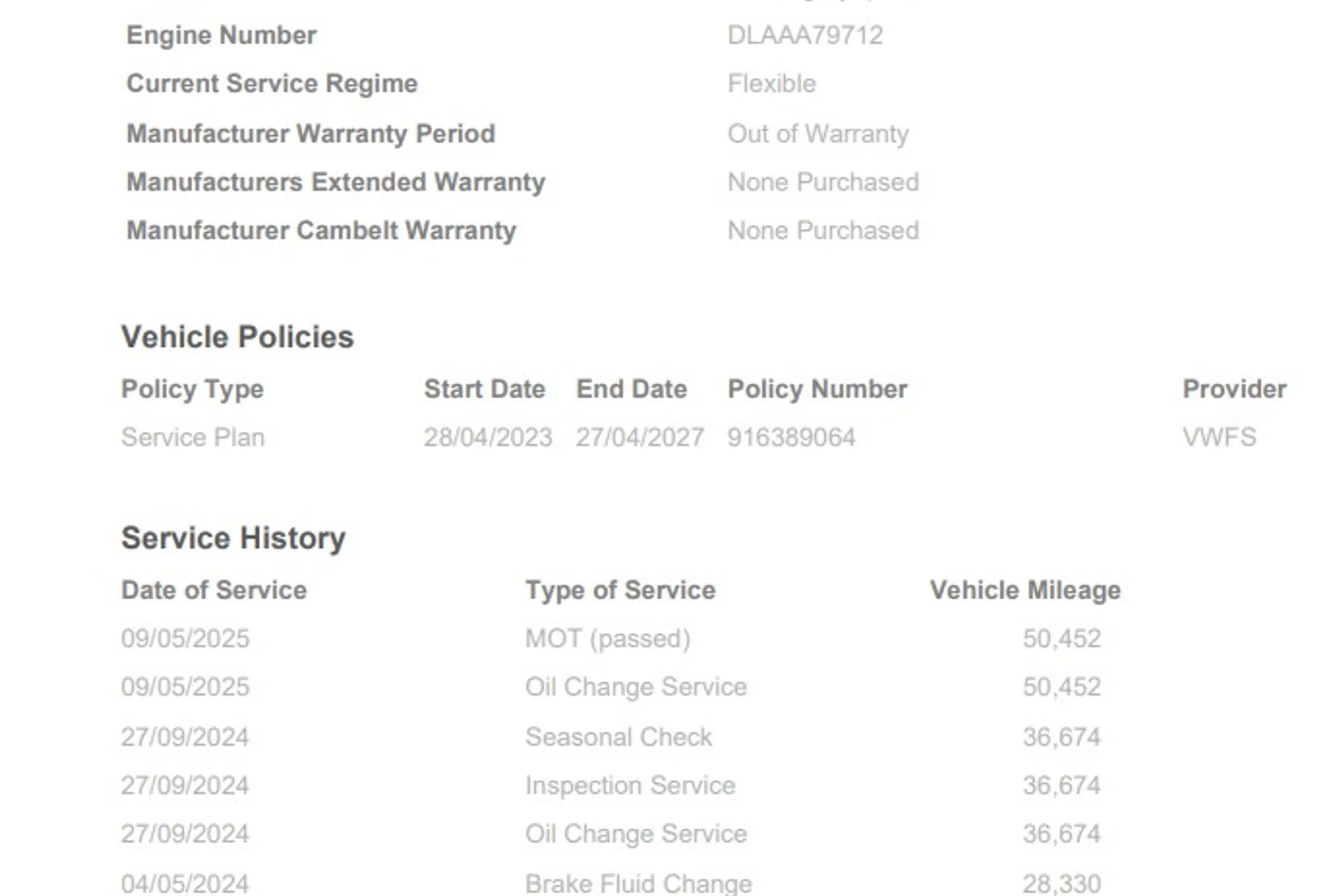Screen dimensions: 1344x896
Task: Click the Brake Fluid Change entry
Action: tap(638, 883)
